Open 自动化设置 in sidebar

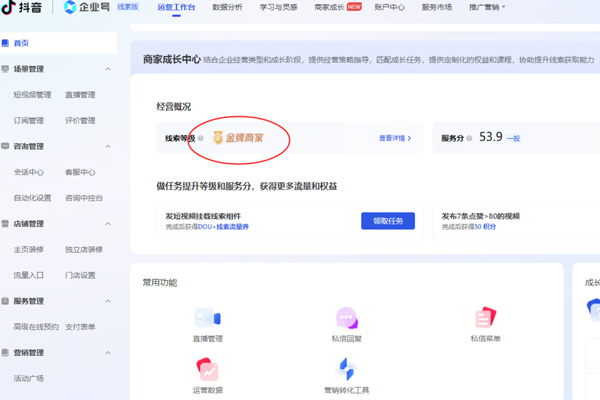point(33,198)
